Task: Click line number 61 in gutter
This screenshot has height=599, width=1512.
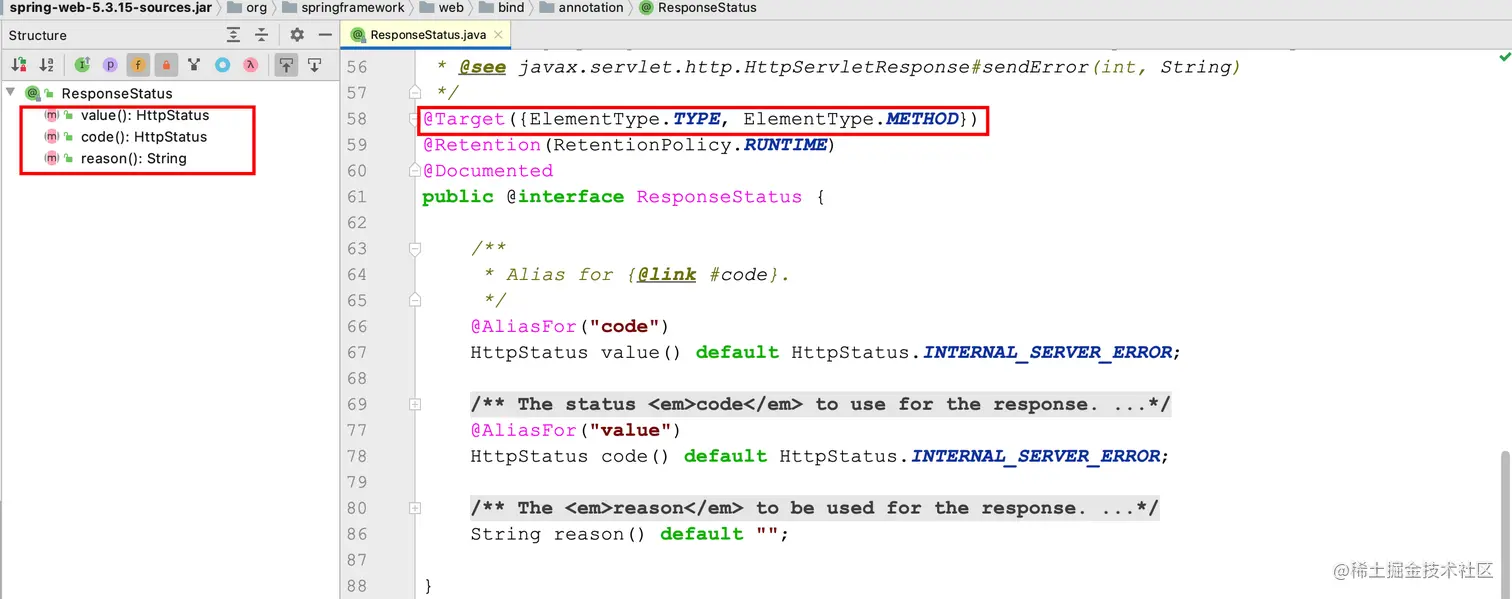Action: pos(357,197)
